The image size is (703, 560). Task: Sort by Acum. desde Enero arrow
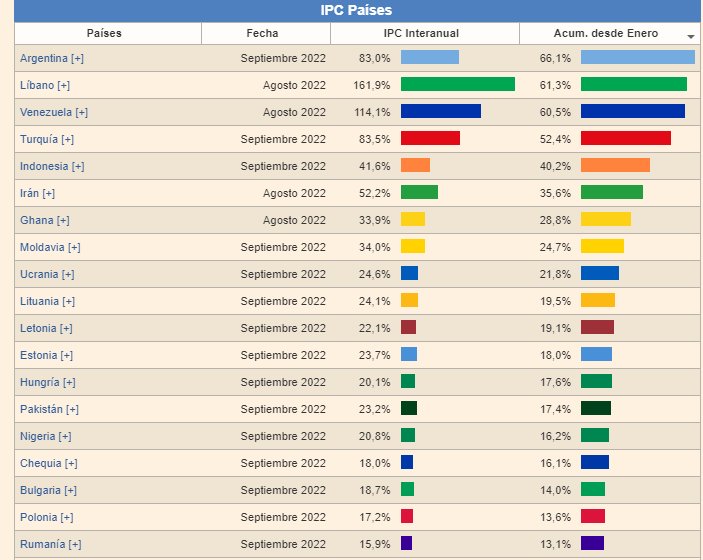690,36
